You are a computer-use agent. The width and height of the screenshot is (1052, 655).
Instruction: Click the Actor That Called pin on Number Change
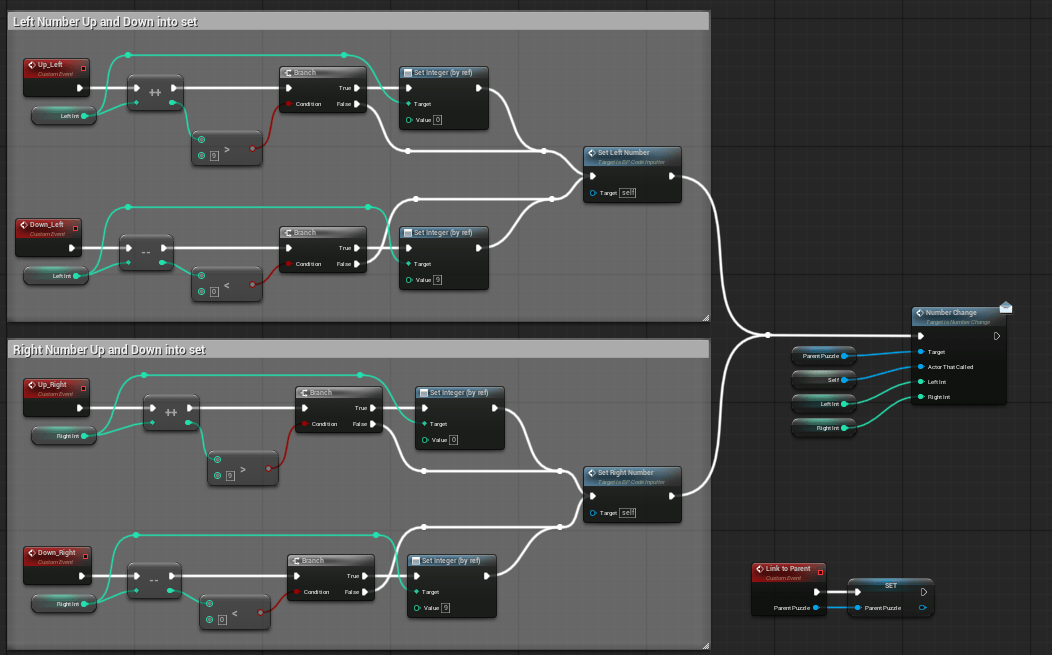(x=920, y=367)
